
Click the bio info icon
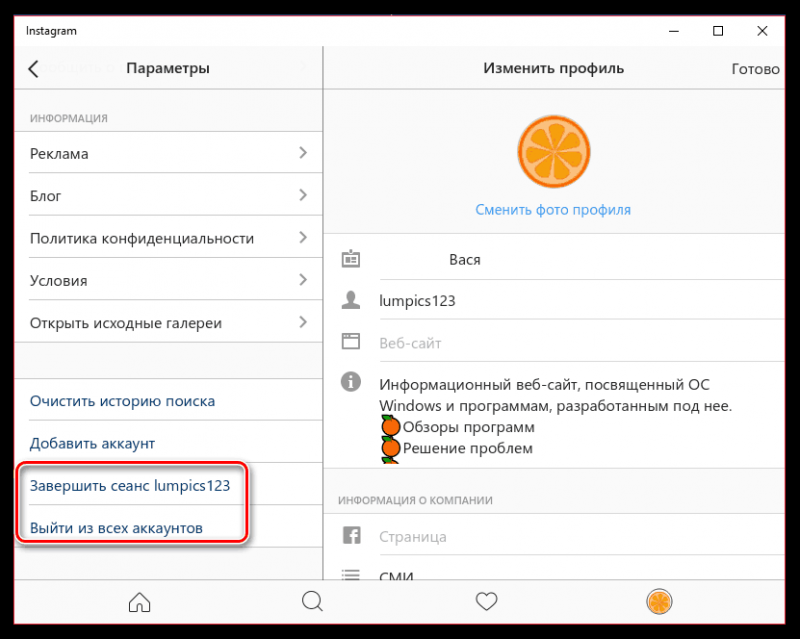(351, 381)
